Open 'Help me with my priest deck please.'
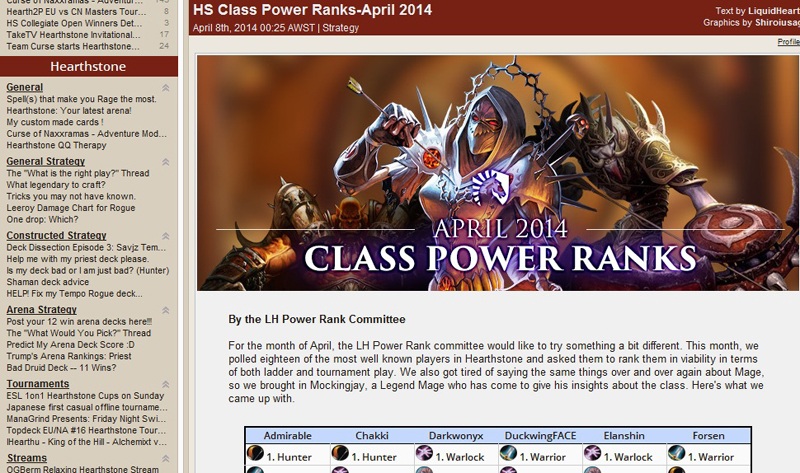This screenshot has height=473, width=800. click(x=78, y=259)
